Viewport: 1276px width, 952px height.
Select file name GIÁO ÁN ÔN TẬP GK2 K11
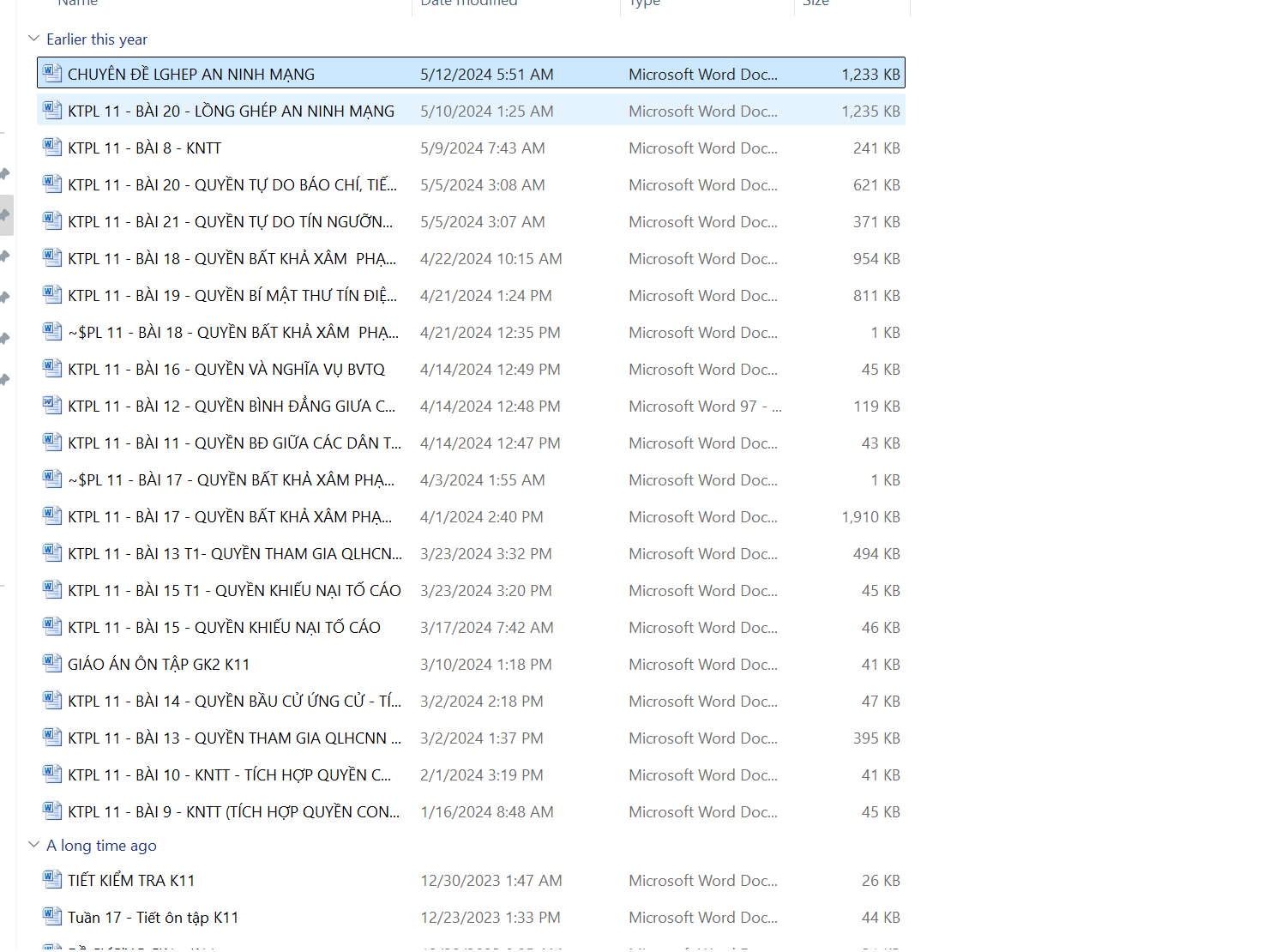pos(159,665)
